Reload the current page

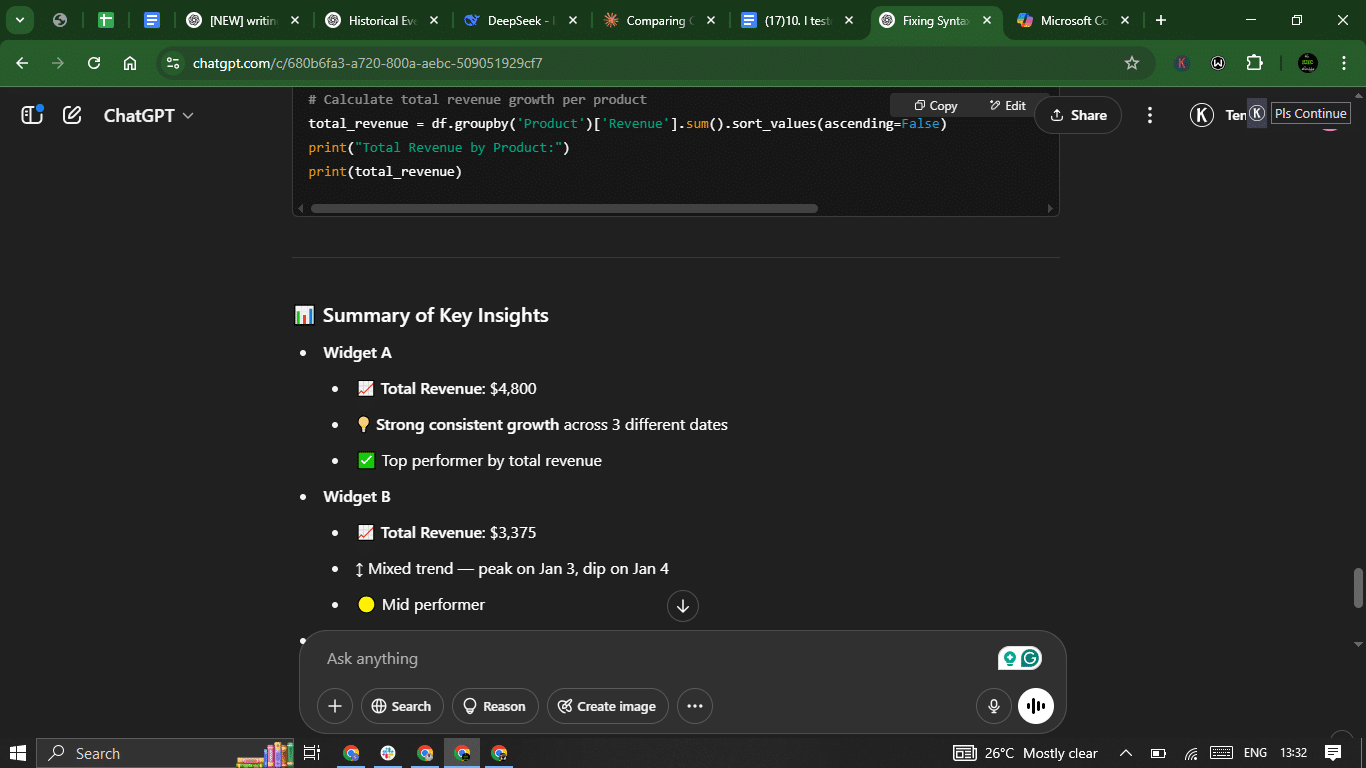point(94,63)
